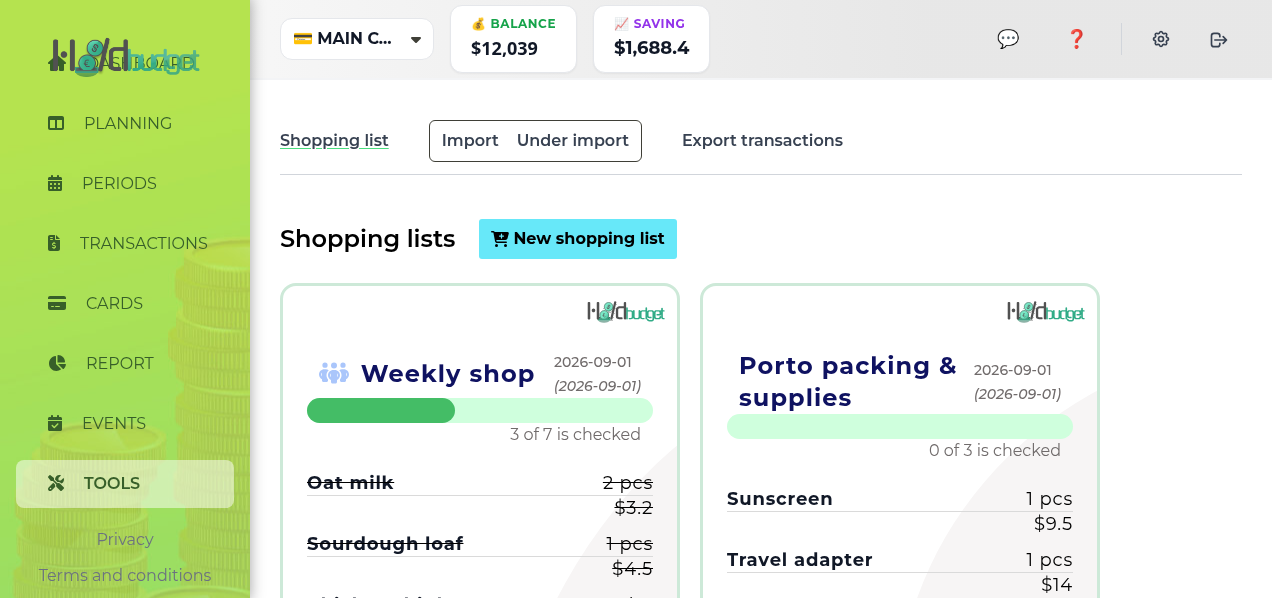Click the Report pie chart icon
1272x598 pixels.
coord(57,363)
